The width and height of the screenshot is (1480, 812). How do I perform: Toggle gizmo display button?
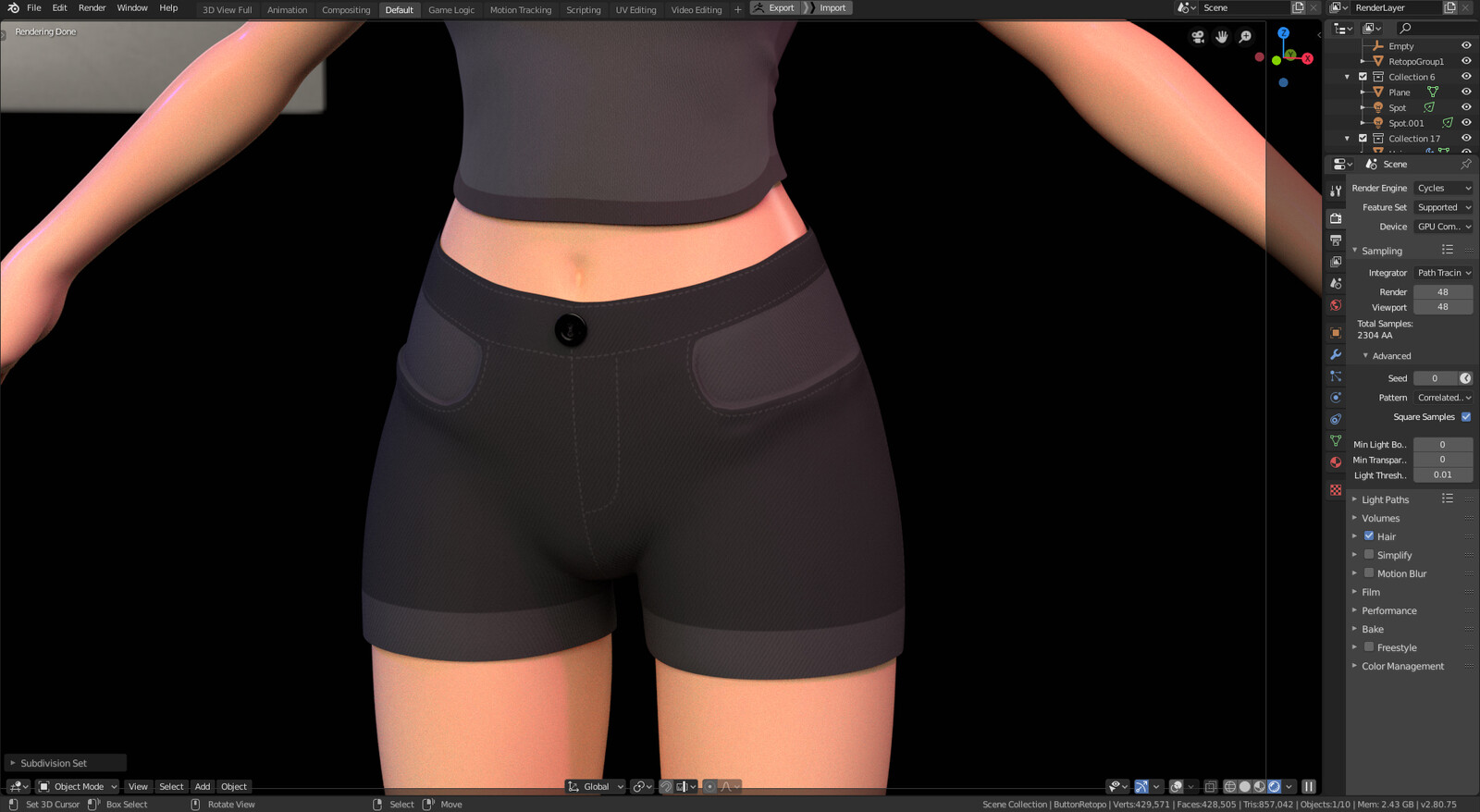tap(1141, 787)
